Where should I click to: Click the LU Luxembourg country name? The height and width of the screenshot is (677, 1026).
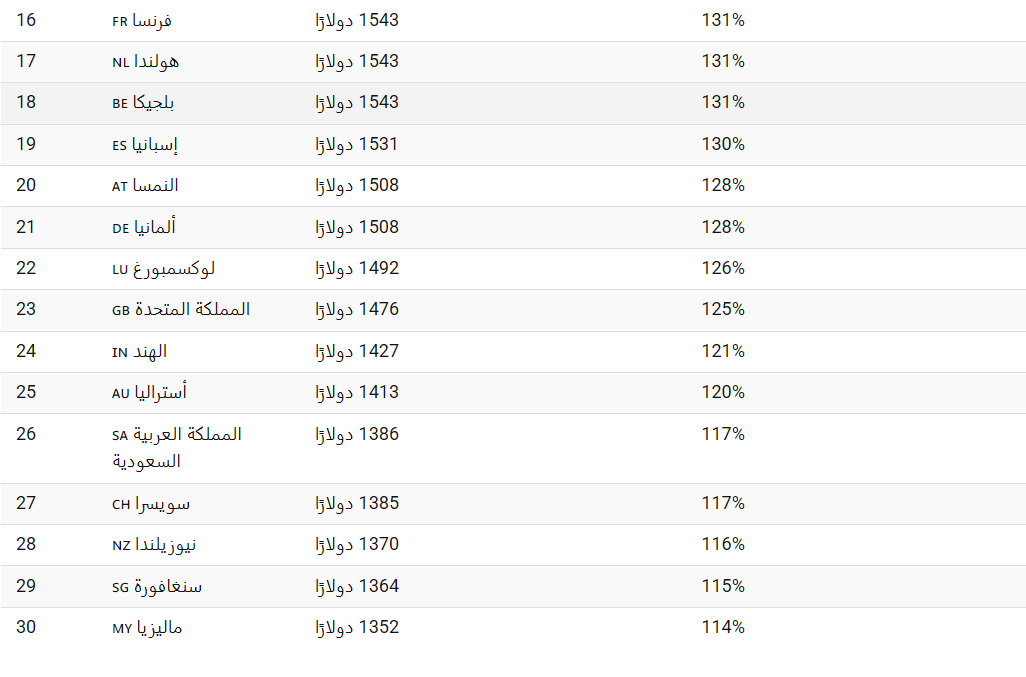tap(164, 269)
